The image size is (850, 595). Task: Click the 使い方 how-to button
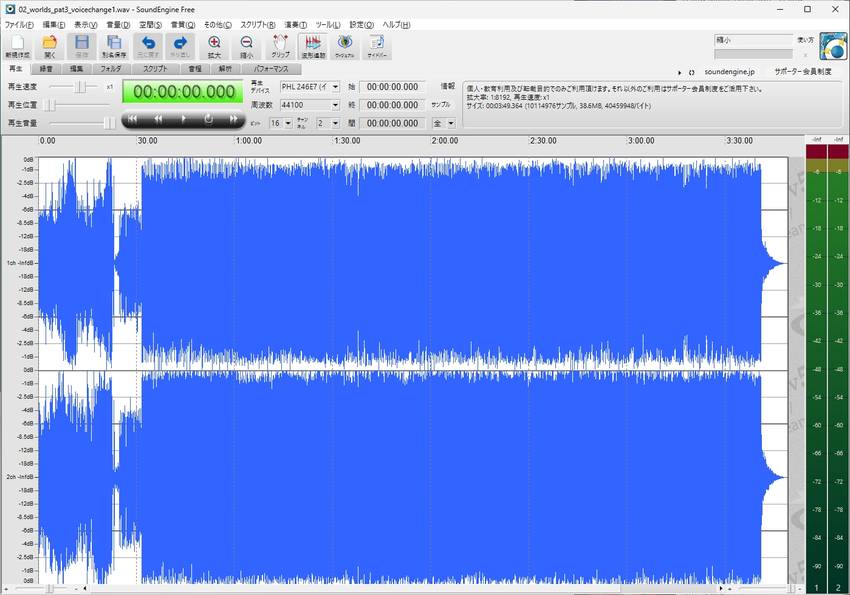pos(806,40)
